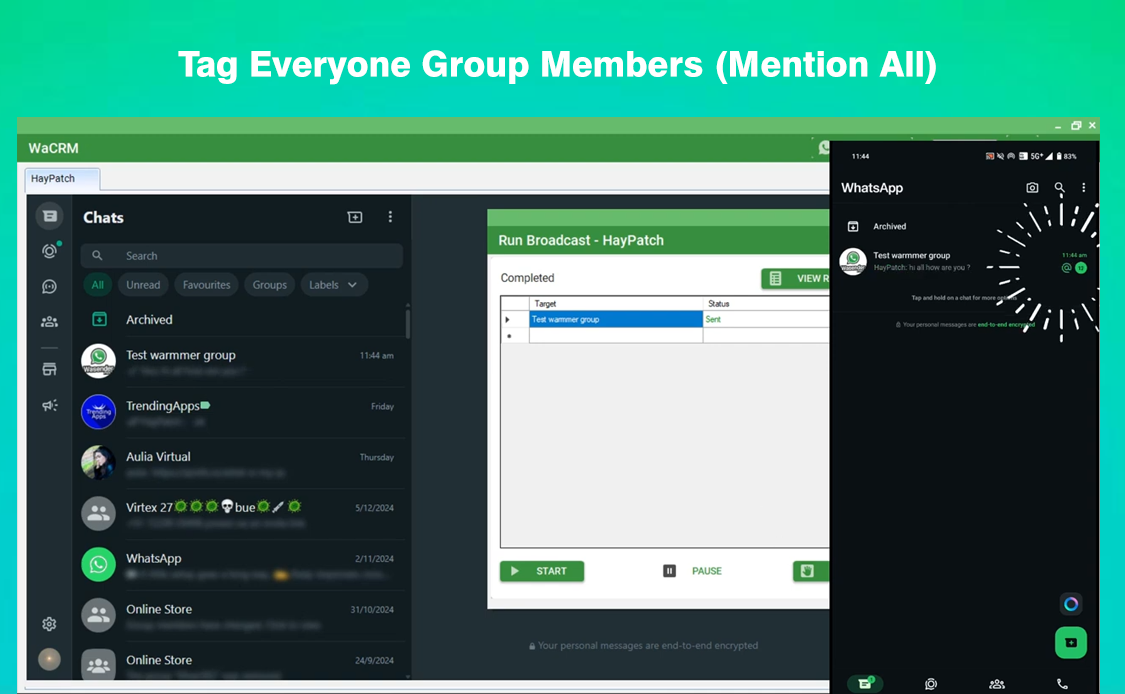Open Settings gear in the sidebar

point(49,624)
